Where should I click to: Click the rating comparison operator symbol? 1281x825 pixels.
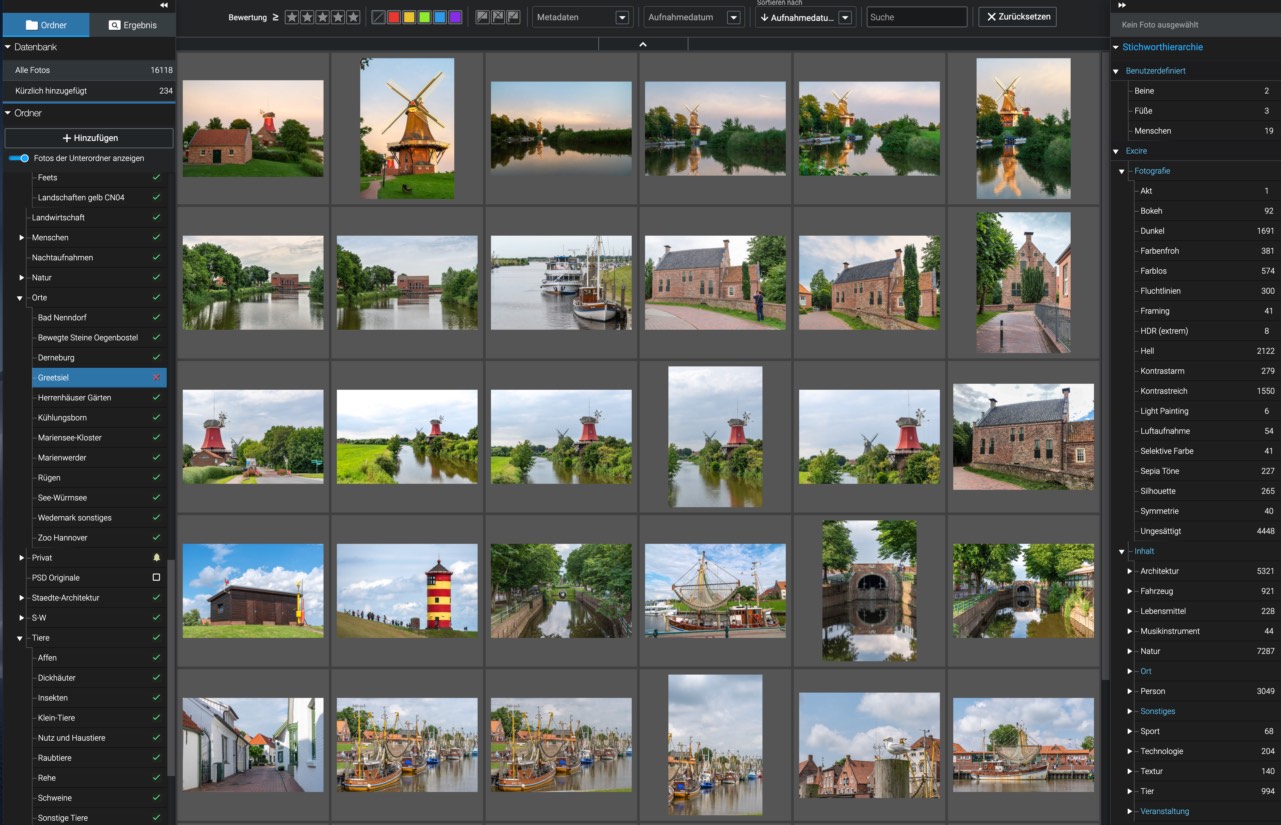[x=275, y=17]
